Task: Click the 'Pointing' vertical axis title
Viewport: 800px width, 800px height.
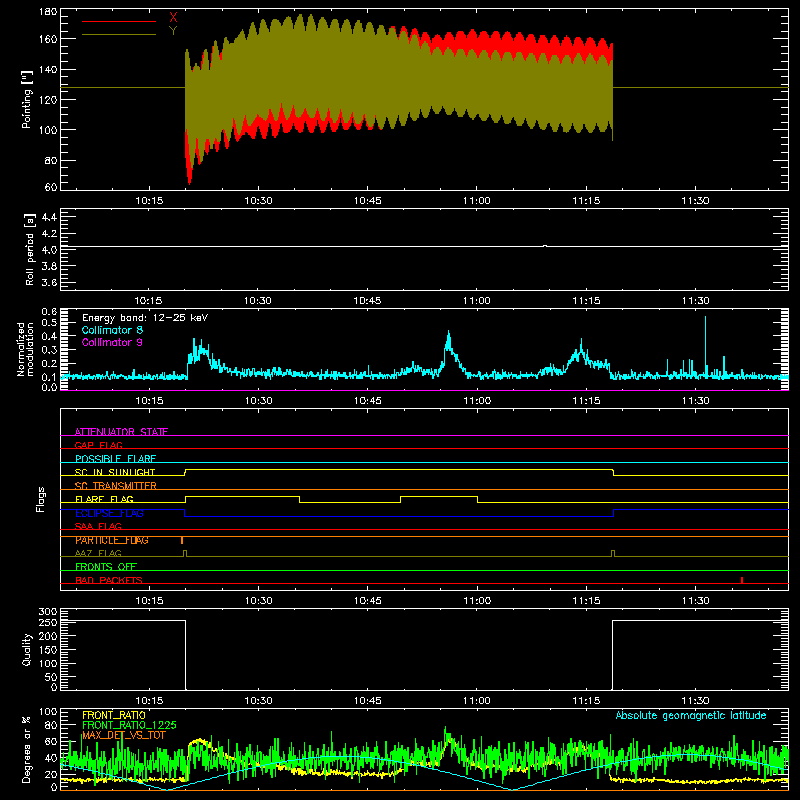Action: point(27,99)
